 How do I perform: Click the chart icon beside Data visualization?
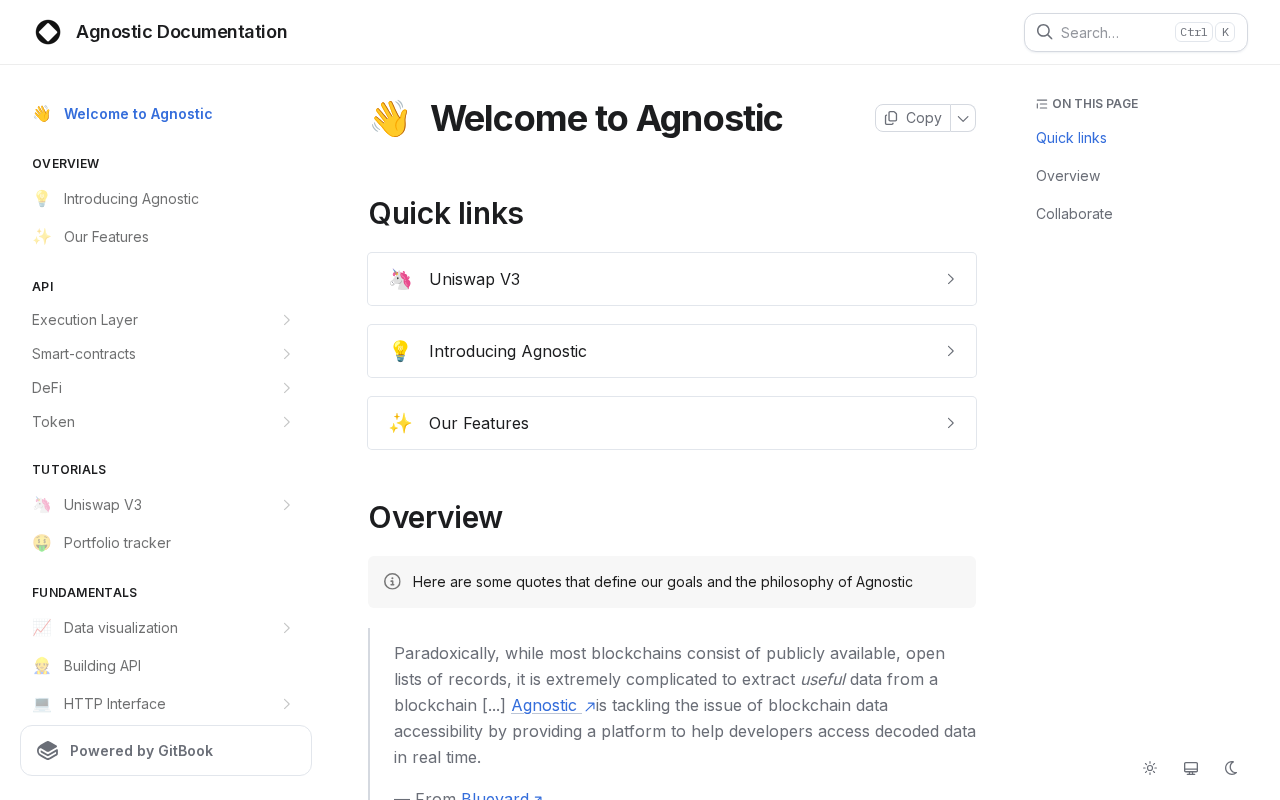coord(42,628)
